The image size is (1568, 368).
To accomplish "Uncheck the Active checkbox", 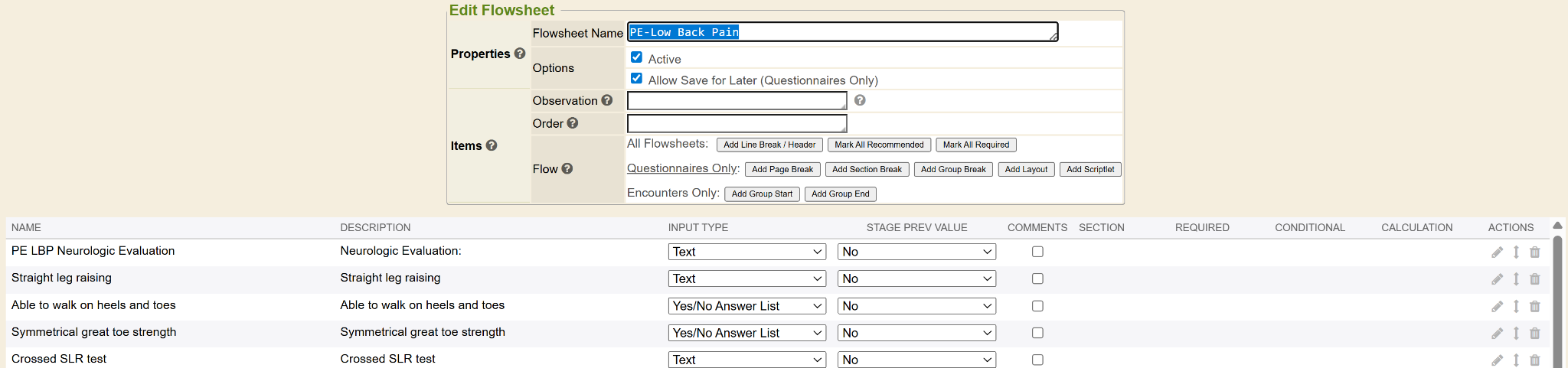I will point(636,57).
